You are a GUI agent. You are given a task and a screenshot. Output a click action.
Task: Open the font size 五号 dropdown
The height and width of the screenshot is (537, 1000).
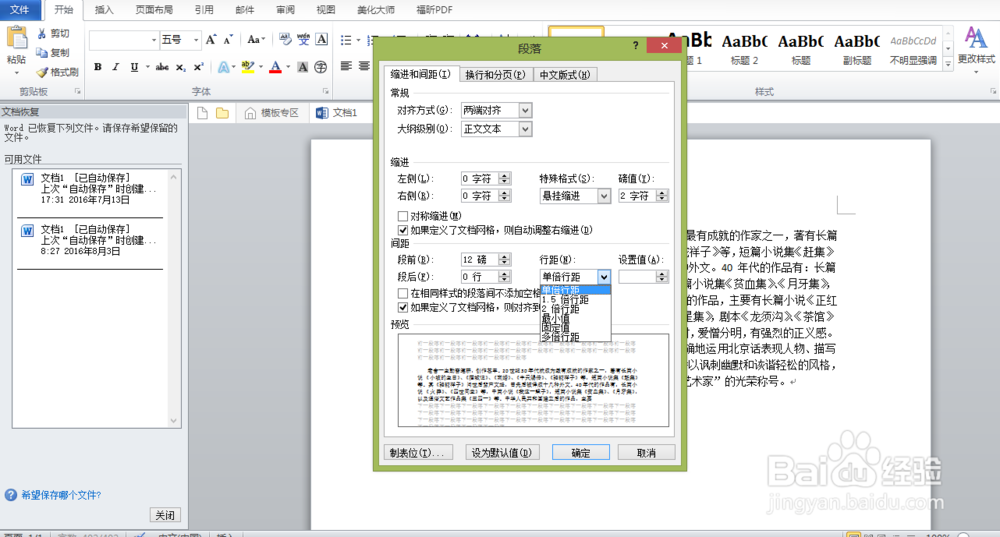tap(196, 40)
